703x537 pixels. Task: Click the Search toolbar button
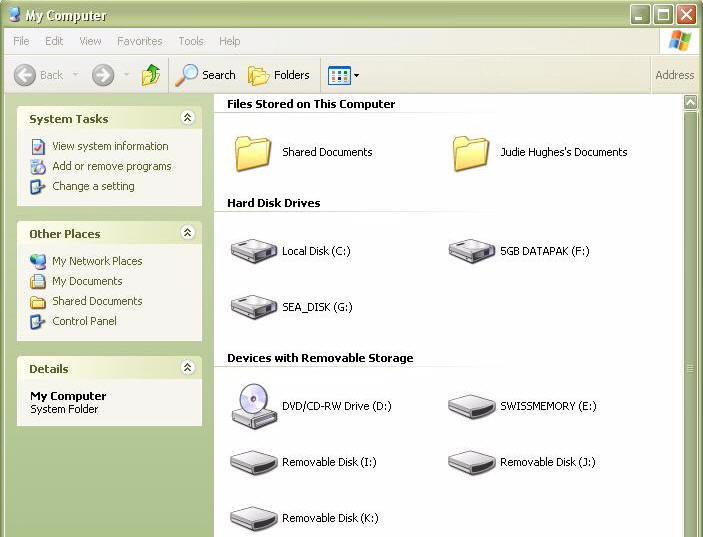click(x=206, y=75)
